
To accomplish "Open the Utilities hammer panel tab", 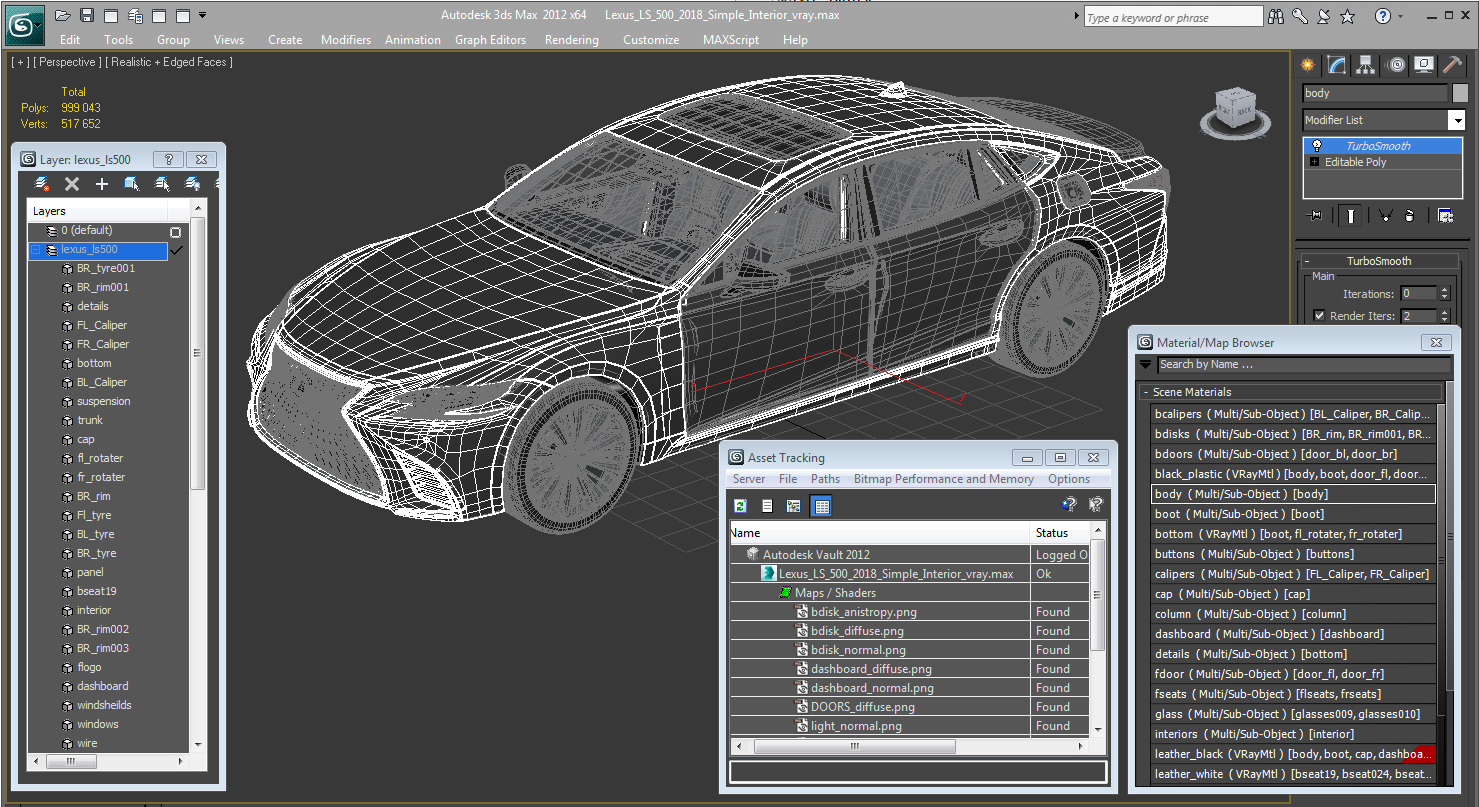I will pyautogui.click(x=1454, y=65).
